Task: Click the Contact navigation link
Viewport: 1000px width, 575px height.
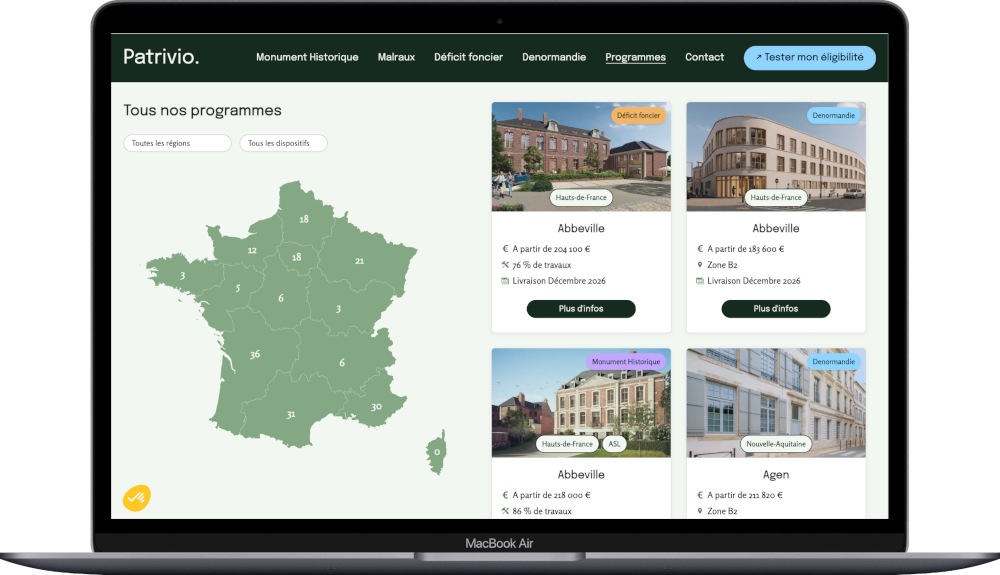Action: tap(704, 57)
